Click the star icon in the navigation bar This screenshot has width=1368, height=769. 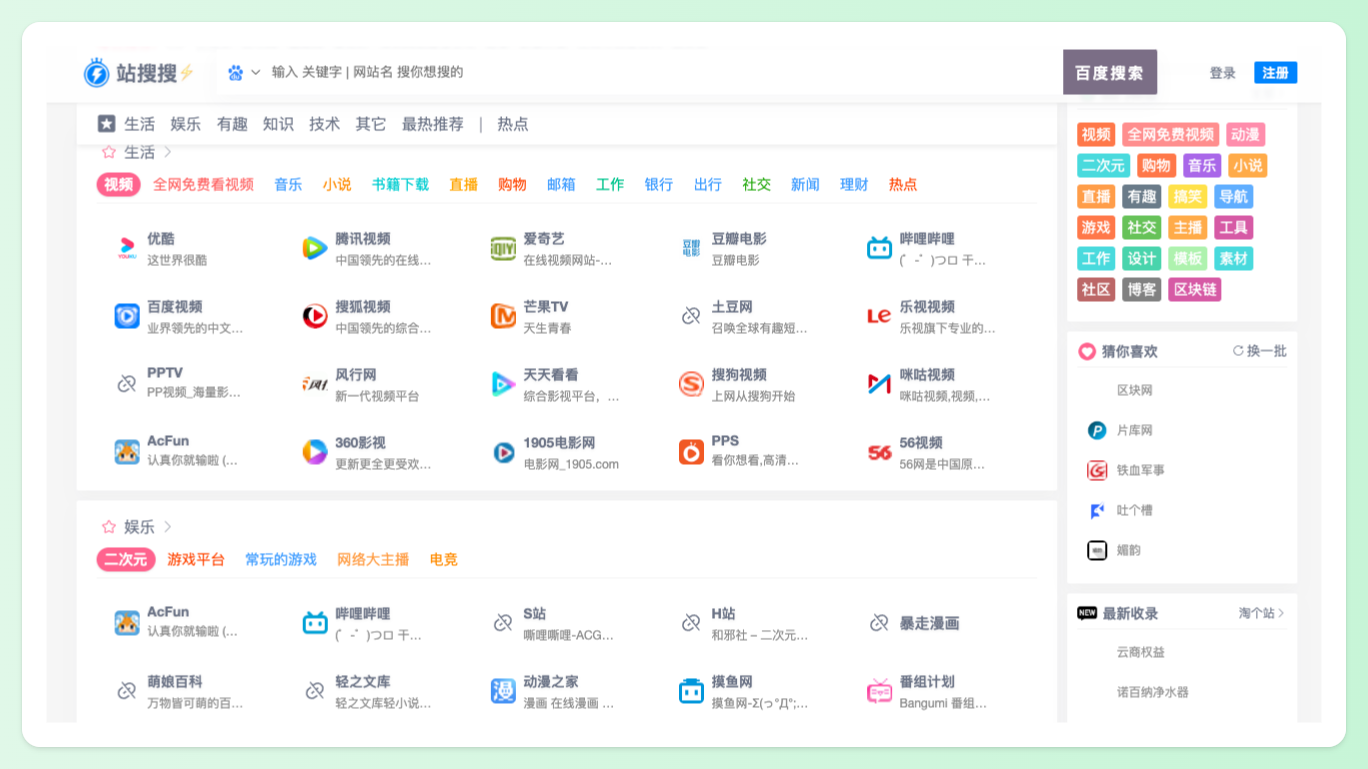click(x=106, y=124)
